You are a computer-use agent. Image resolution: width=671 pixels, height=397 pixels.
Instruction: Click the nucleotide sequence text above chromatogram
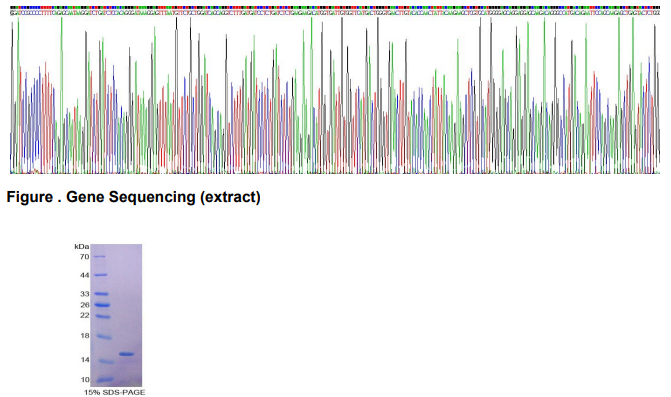335,13
